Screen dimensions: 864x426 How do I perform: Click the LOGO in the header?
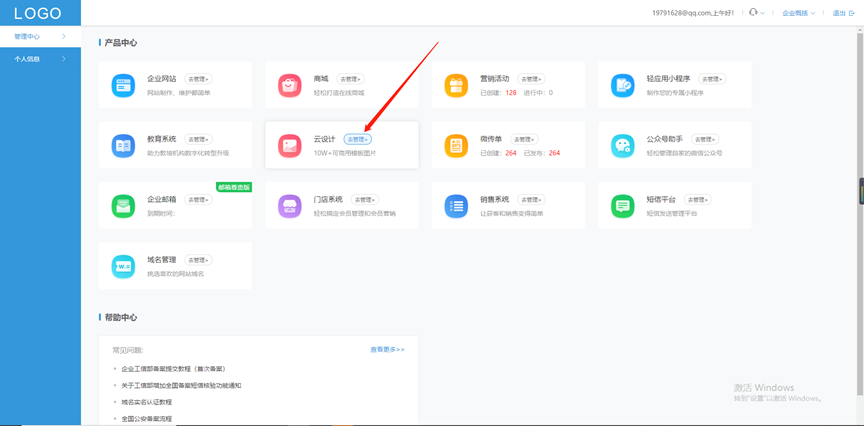click(x=38, y=13)
